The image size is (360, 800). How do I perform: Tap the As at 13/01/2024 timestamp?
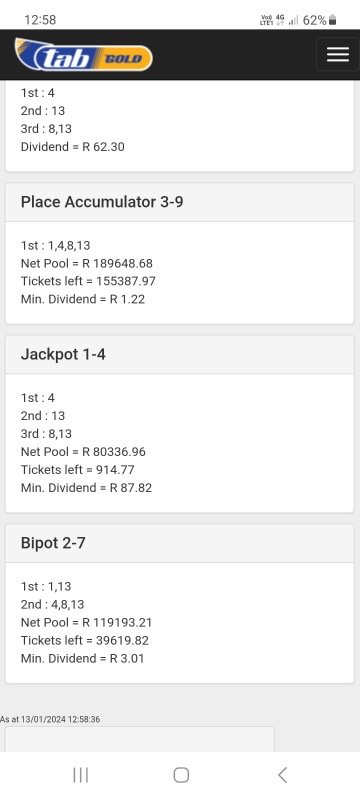click(50, 719)
